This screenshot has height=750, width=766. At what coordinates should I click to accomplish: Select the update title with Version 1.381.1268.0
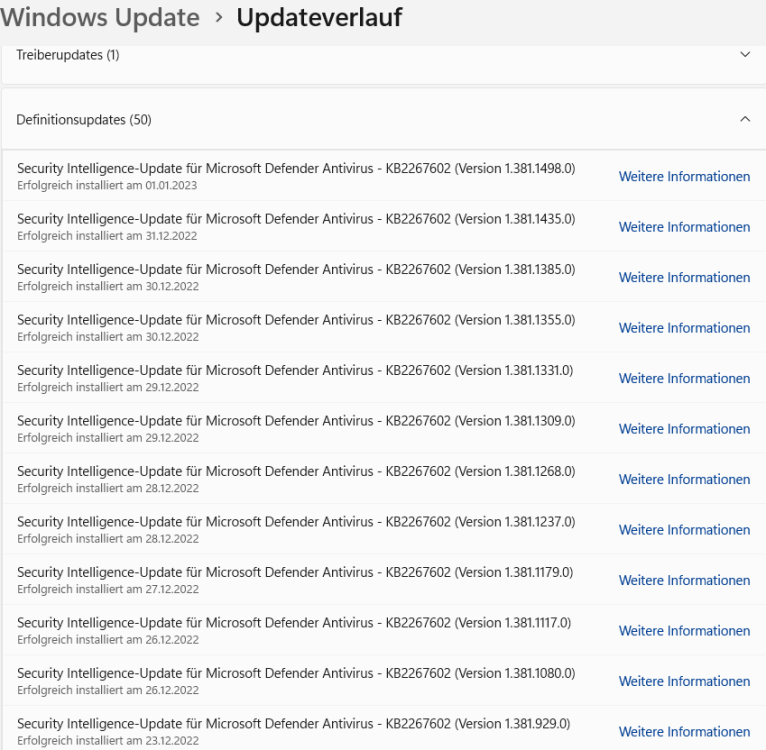point(296,471)
